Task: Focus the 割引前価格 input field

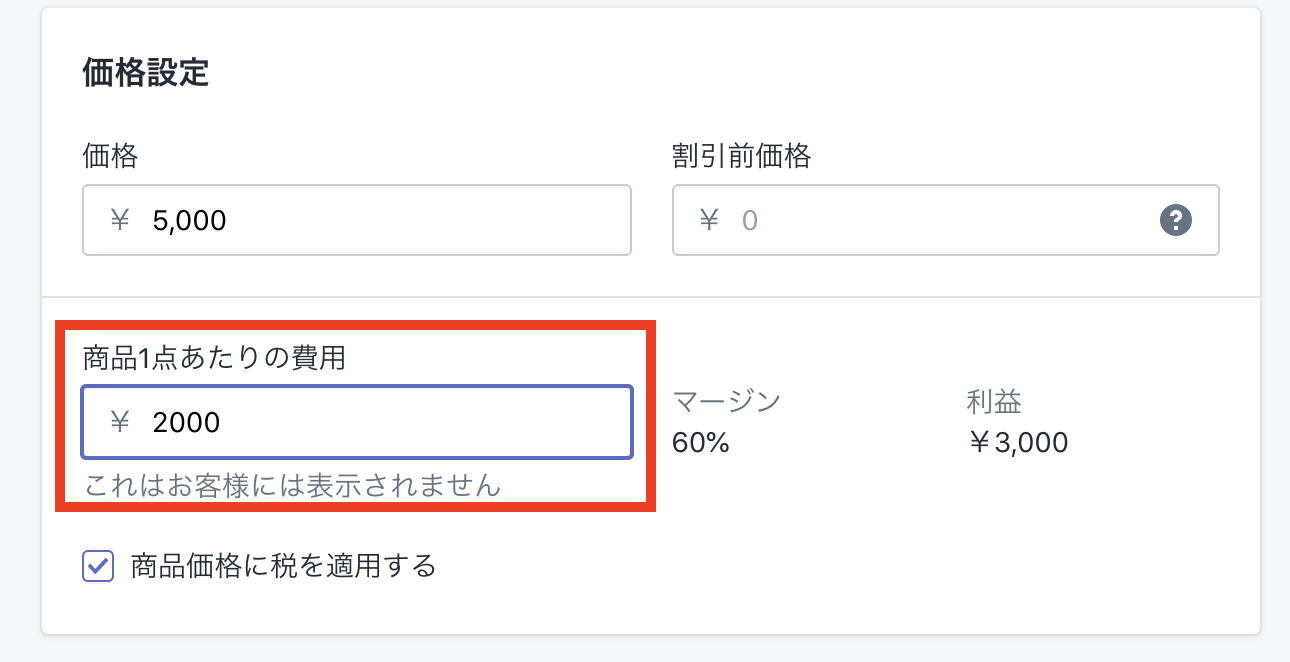Action: (940, 220)
